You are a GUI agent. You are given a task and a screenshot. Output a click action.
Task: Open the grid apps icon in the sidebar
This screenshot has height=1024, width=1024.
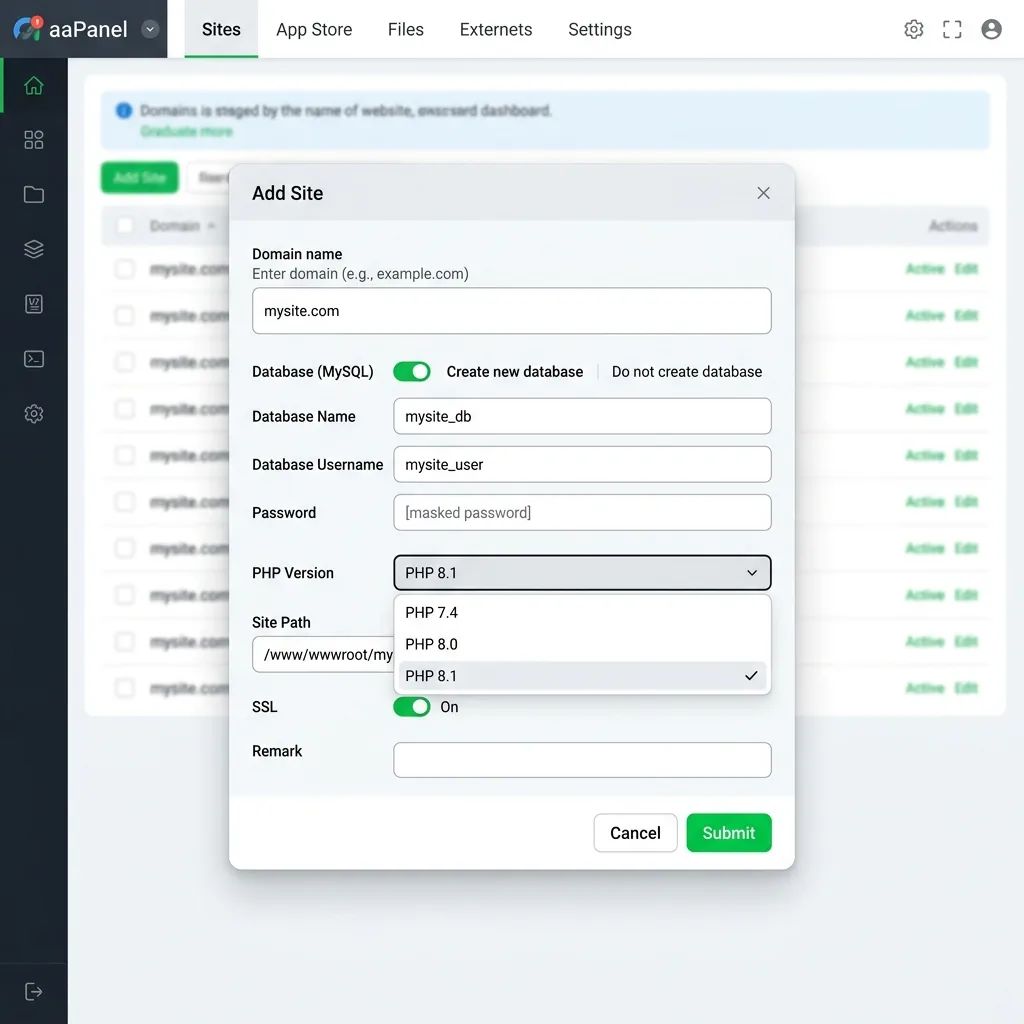33,140
